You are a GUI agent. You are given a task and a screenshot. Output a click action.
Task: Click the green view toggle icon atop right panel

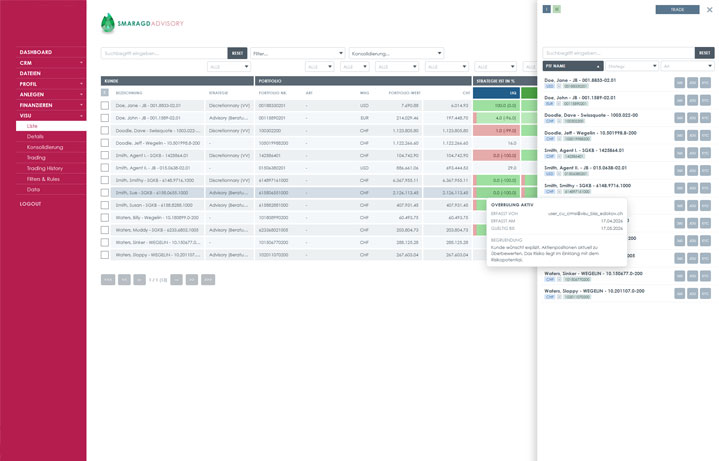[557, 9]
